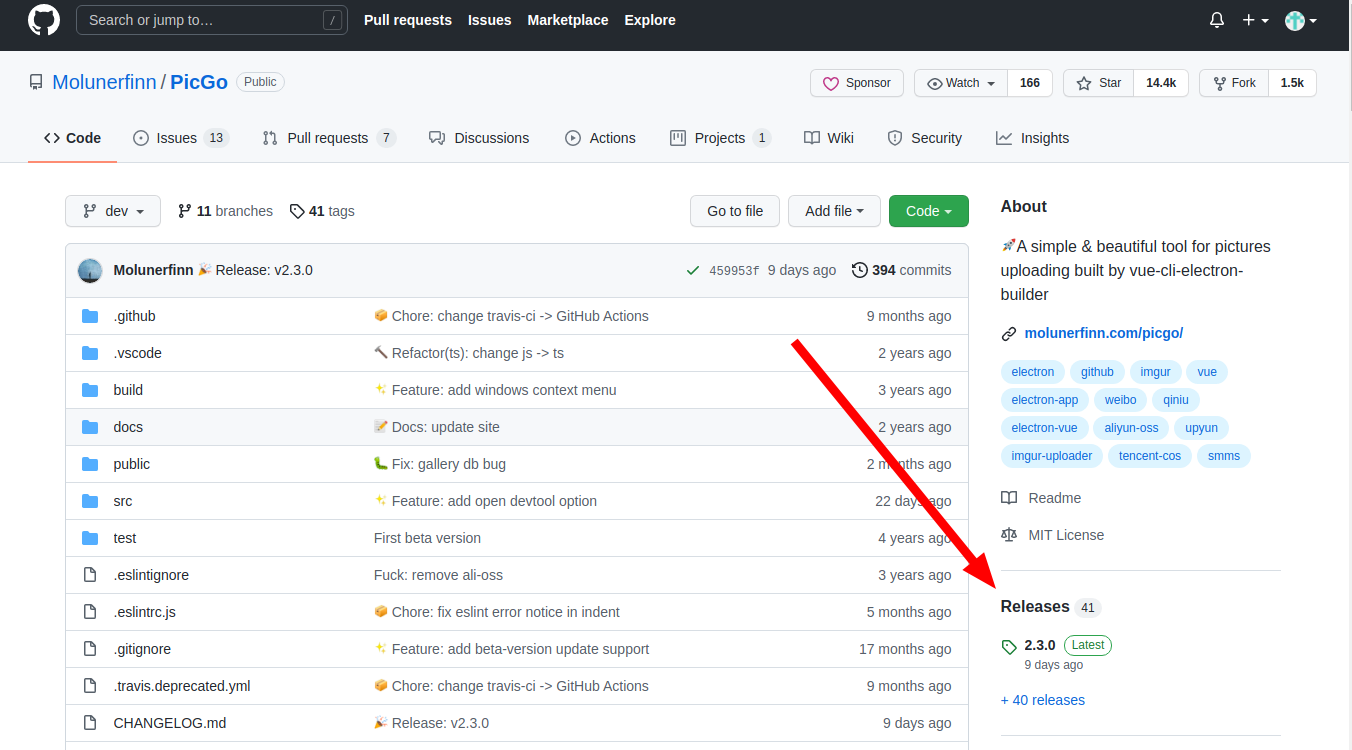
Task: Open the Molunerfinn owner link
Action: [104, 82]
